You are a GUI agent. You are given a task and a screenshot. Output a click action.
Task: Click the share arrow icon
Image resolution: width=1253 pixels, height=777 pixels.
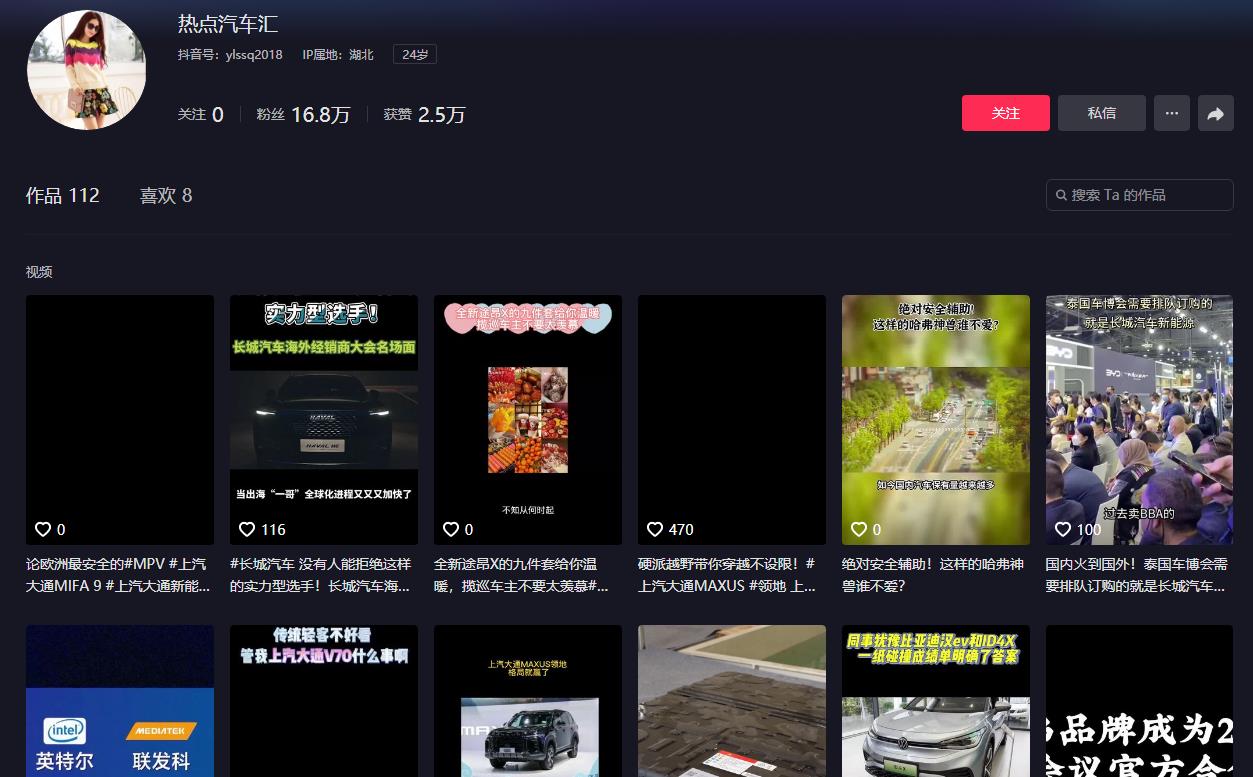point(1215,113)
